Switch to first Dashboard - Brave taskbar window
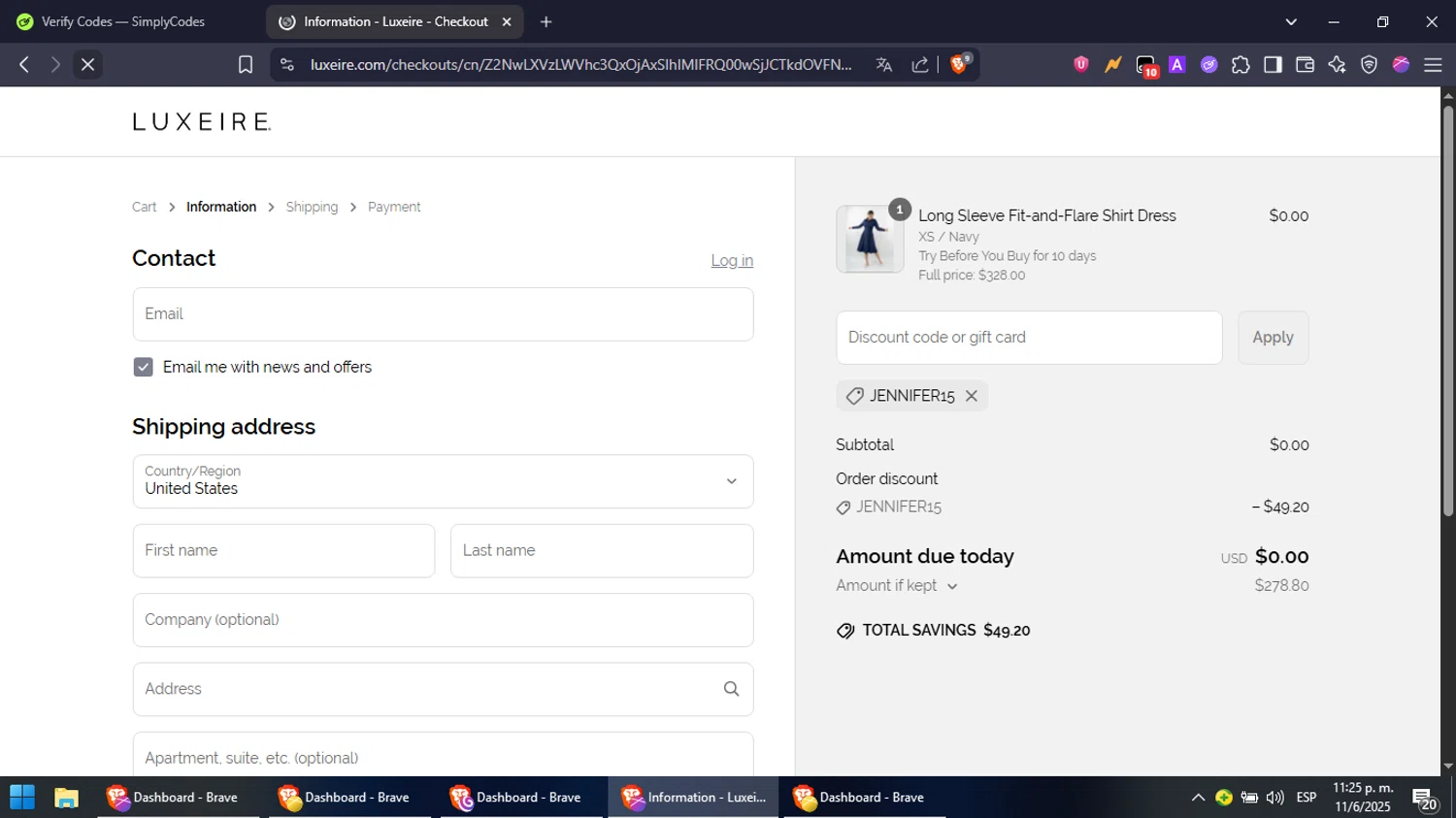Screen dimensions: 1456x818 [176, 798]
